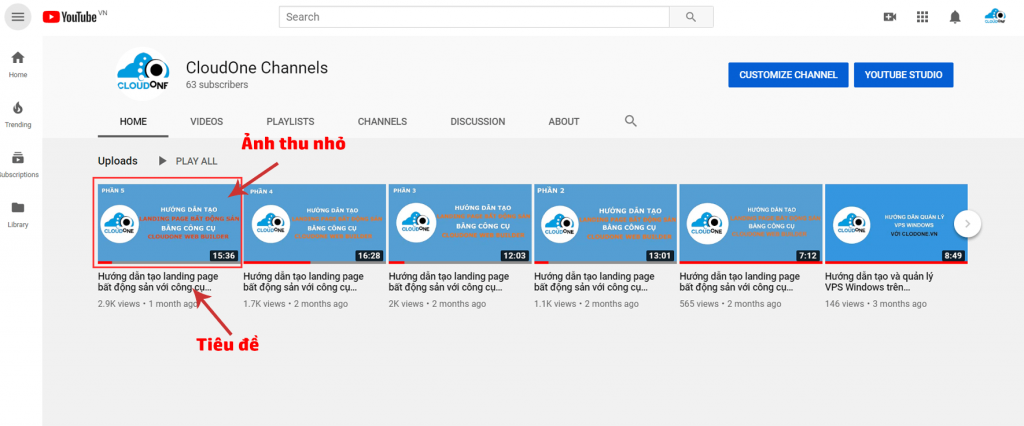Click inside the Search field
Image resolution: width=1024 pixels, height=426 pixels.
coord(474,17)
